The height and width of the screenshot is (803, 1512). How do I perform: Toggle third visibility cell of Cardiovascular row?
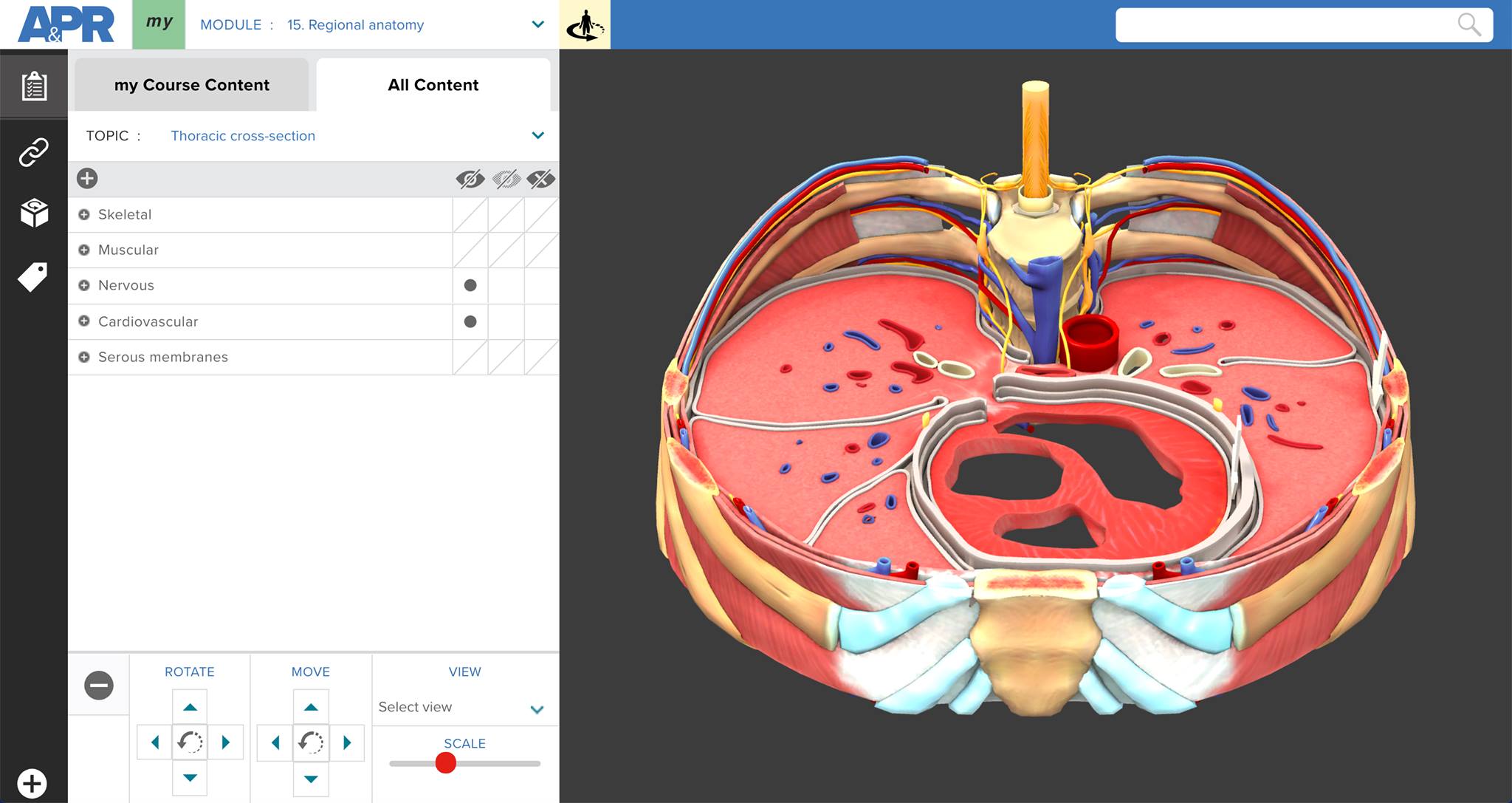542,321
